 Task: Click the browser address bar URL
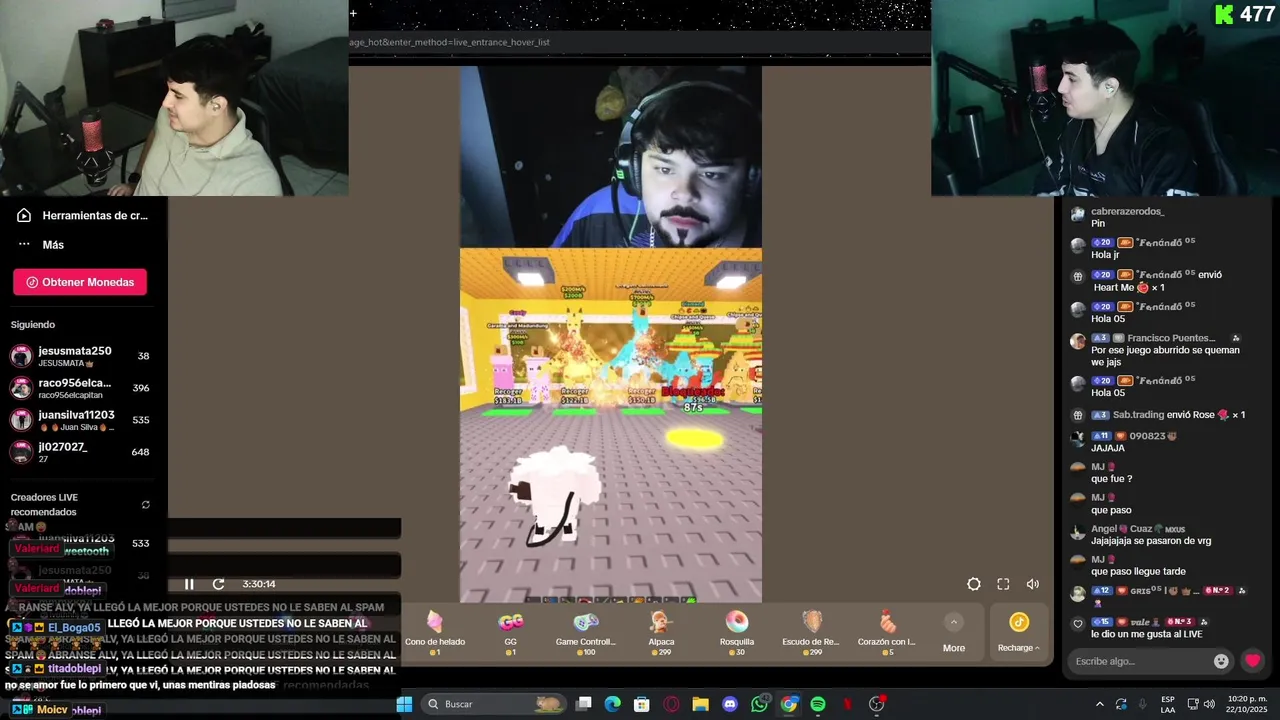click(x=450, y=42)
